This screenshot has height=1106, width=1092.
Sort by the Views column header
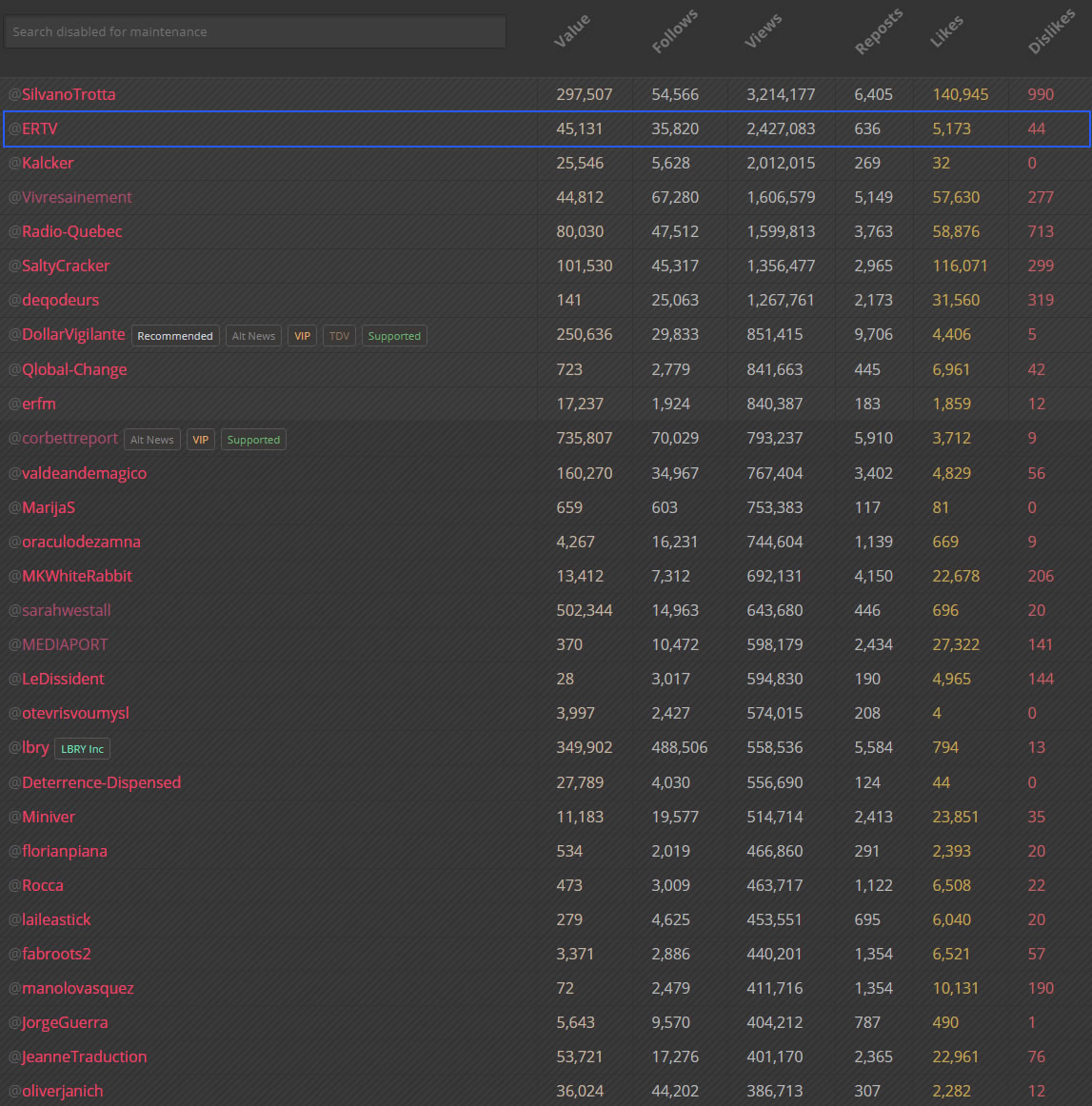(x=764, y=31)
